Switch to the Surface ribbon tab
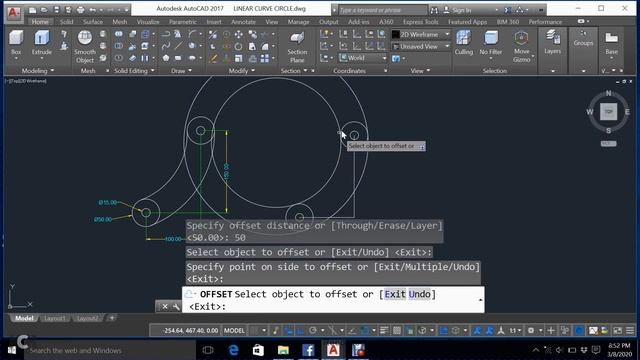This screenshot has width=640, height=360. click(x=93, y=22)
